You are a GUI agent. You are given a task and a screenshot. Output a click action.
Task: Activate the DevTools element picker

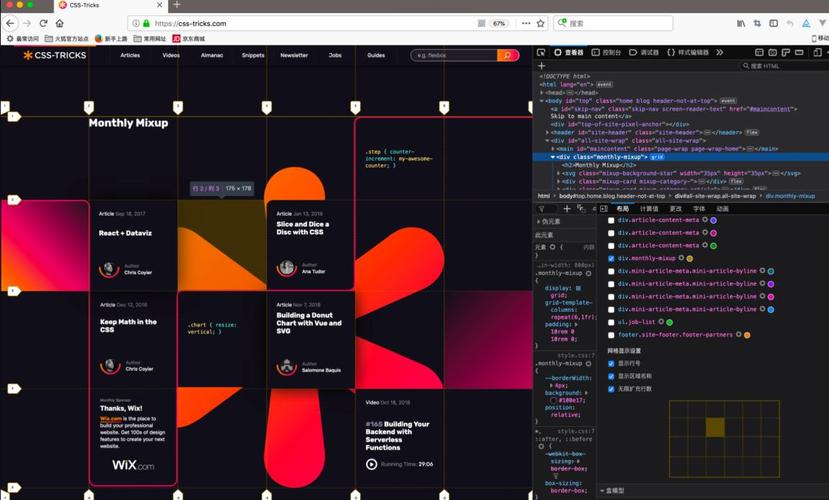pyautogui.click(x=541, y=52)
